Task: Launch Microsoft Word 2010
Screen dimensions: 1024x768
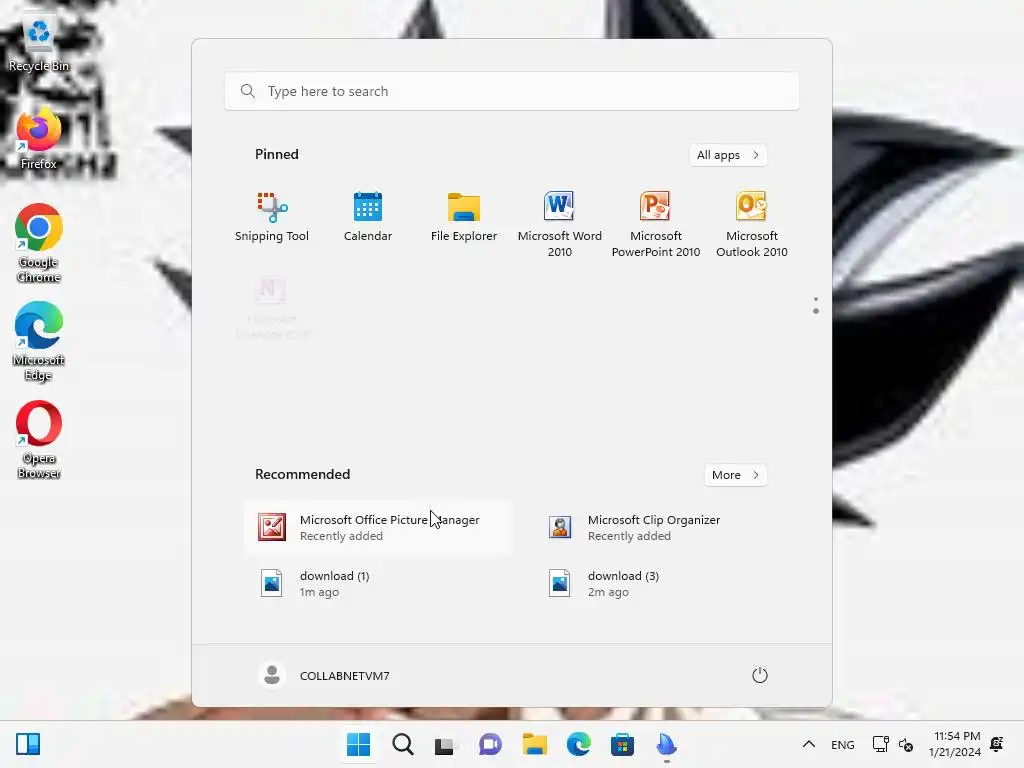Action: click(560, 225)
